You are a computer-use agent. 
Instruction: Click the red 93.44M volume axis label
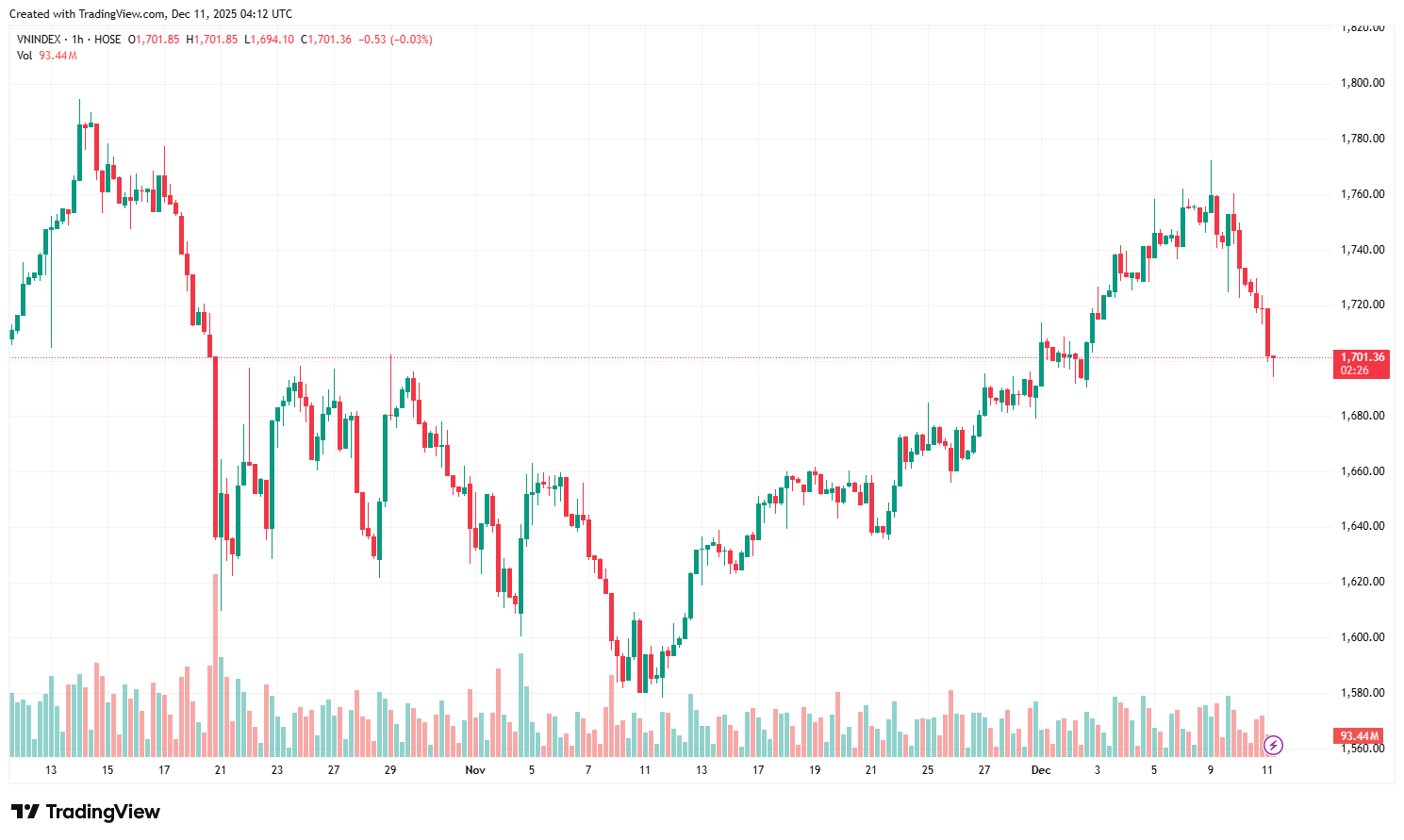(1360, 736)
